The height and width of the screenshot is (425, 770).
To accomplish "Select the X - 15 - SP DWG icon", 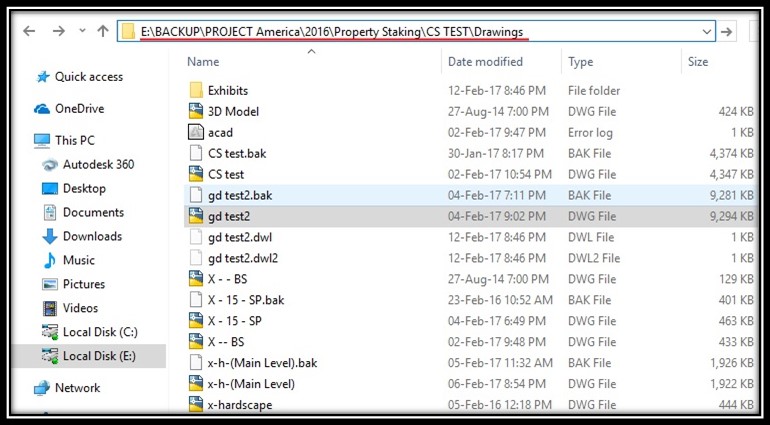I will click(x=196, y=321).
